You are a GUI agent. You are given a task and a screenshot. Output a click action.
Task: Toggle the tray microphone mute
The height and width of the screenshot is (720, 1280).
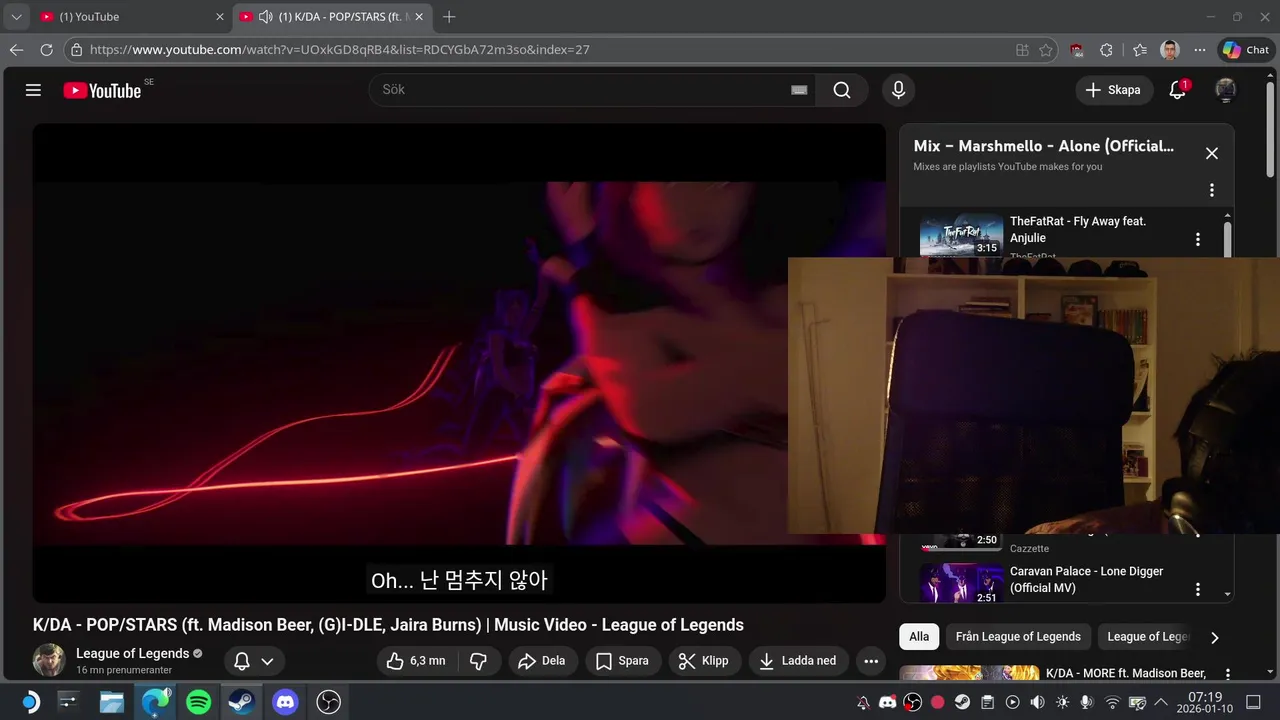tap(1087, 702)
